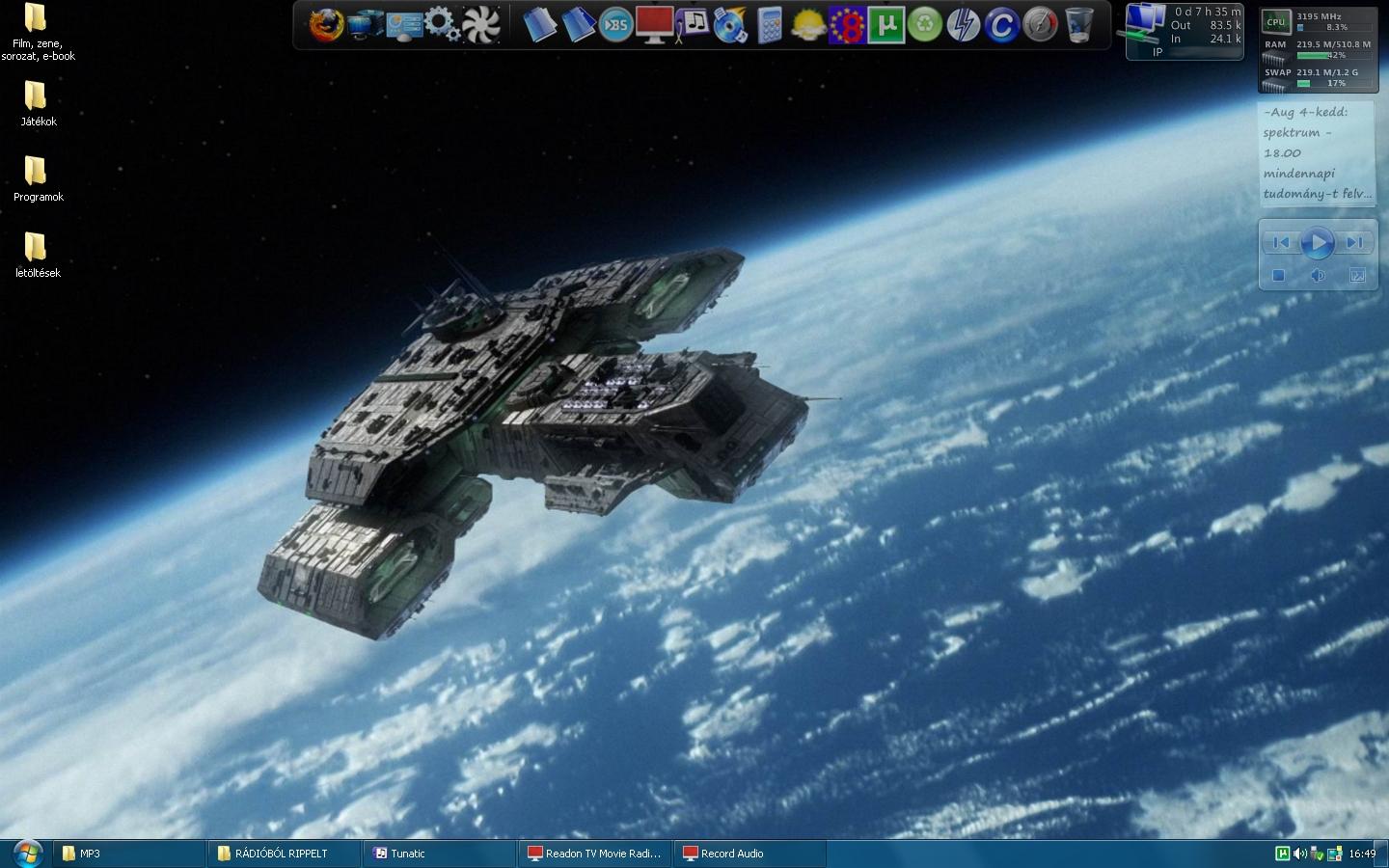
Task: Click the RAM chip icon in system widget
Action: 1274,59
